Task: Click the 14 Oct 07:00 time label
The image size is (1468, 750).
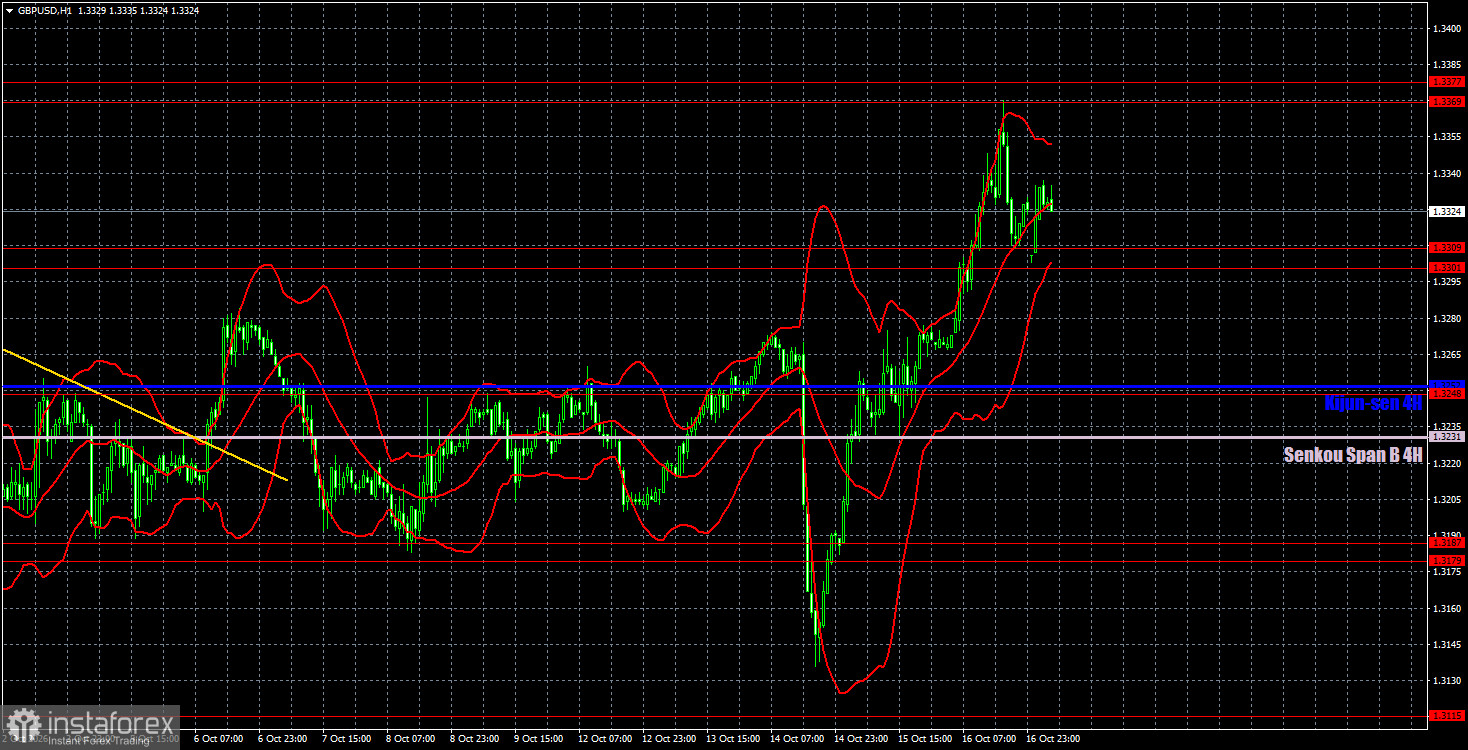Action: pos(795,739)
